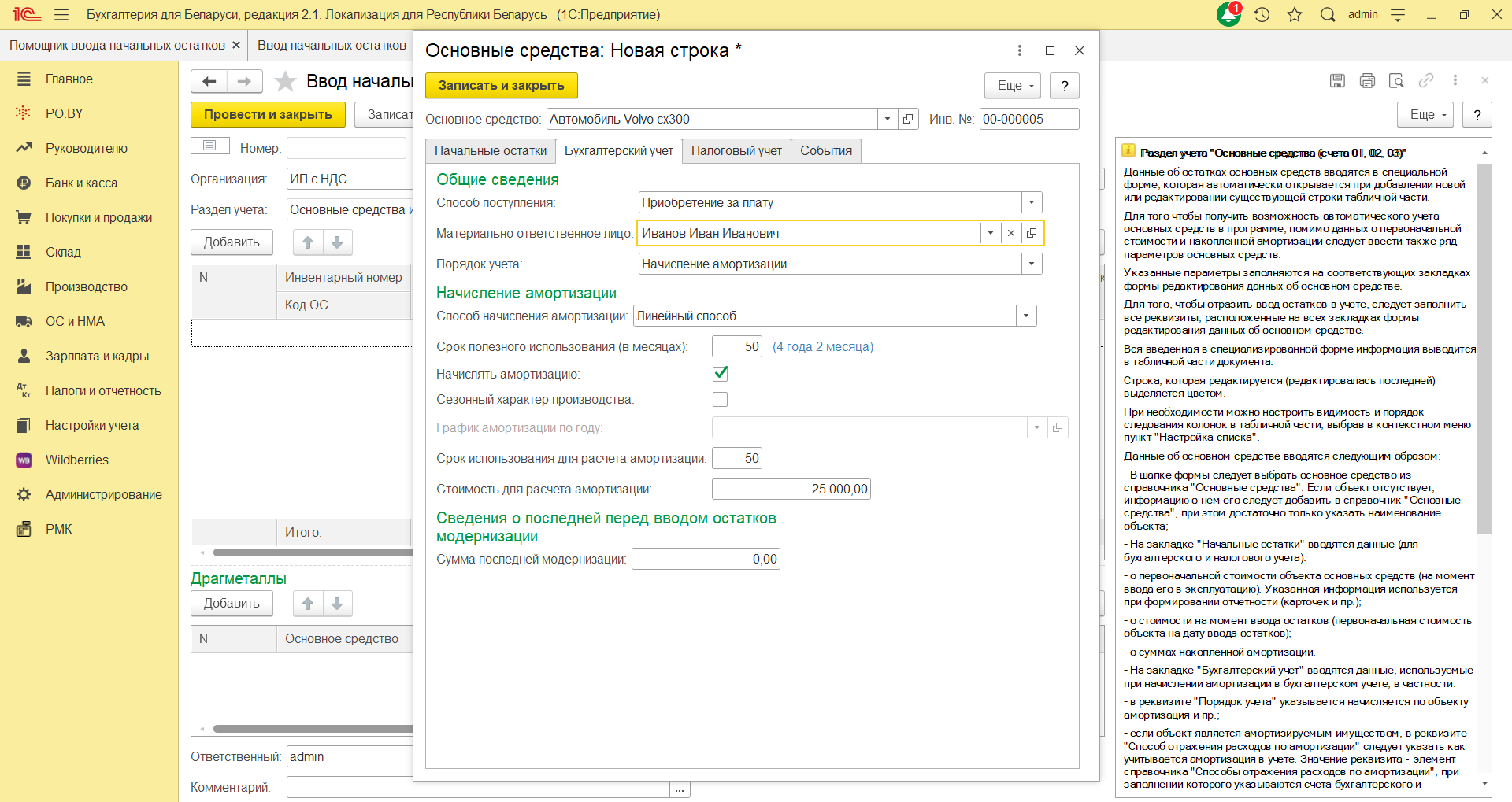The height and width of the screenshot is (802, 1512).
Task: Expand Основное средство dropdown
Action: 888,119
